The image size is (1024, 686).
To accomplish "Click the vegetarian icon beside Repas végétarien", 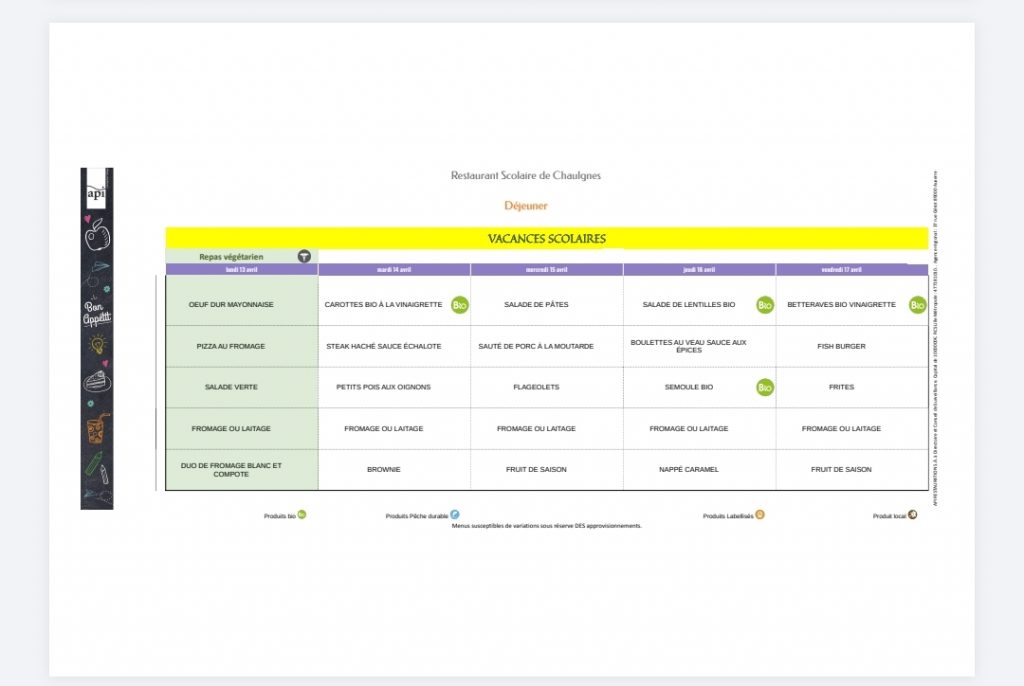I will click(304, 257).
